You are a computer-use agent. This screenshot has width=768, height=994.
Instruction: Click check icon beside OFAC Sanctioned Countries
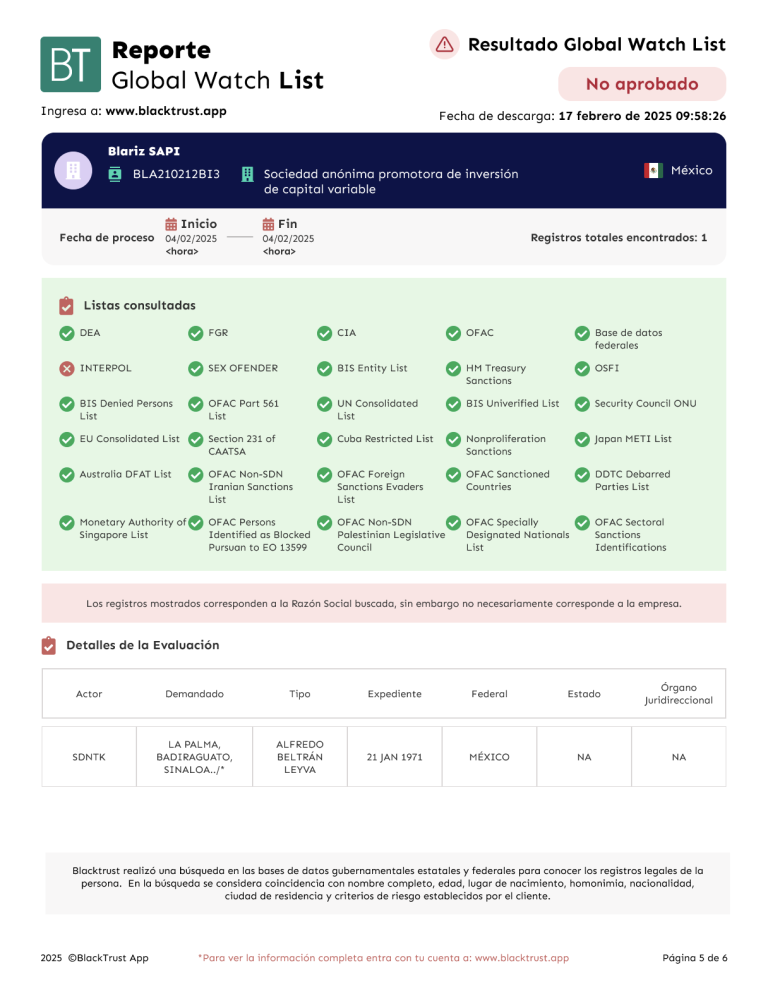[x=453, y=475]
